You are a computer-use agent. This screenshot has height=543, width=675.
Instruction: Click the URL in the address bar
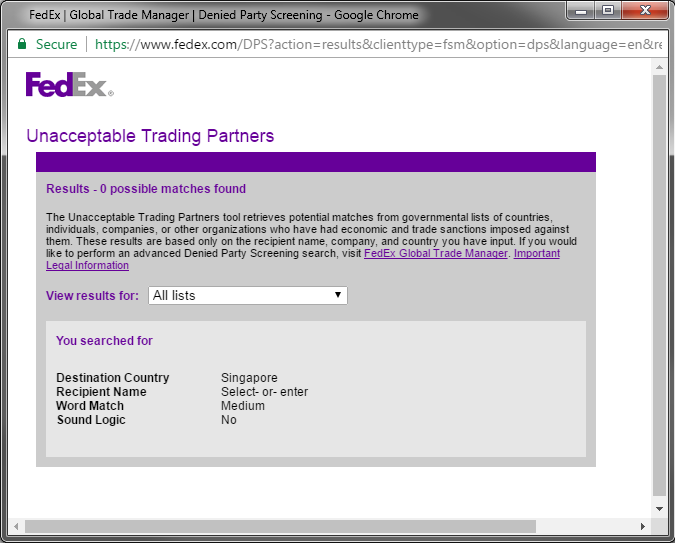pos(378,44)
